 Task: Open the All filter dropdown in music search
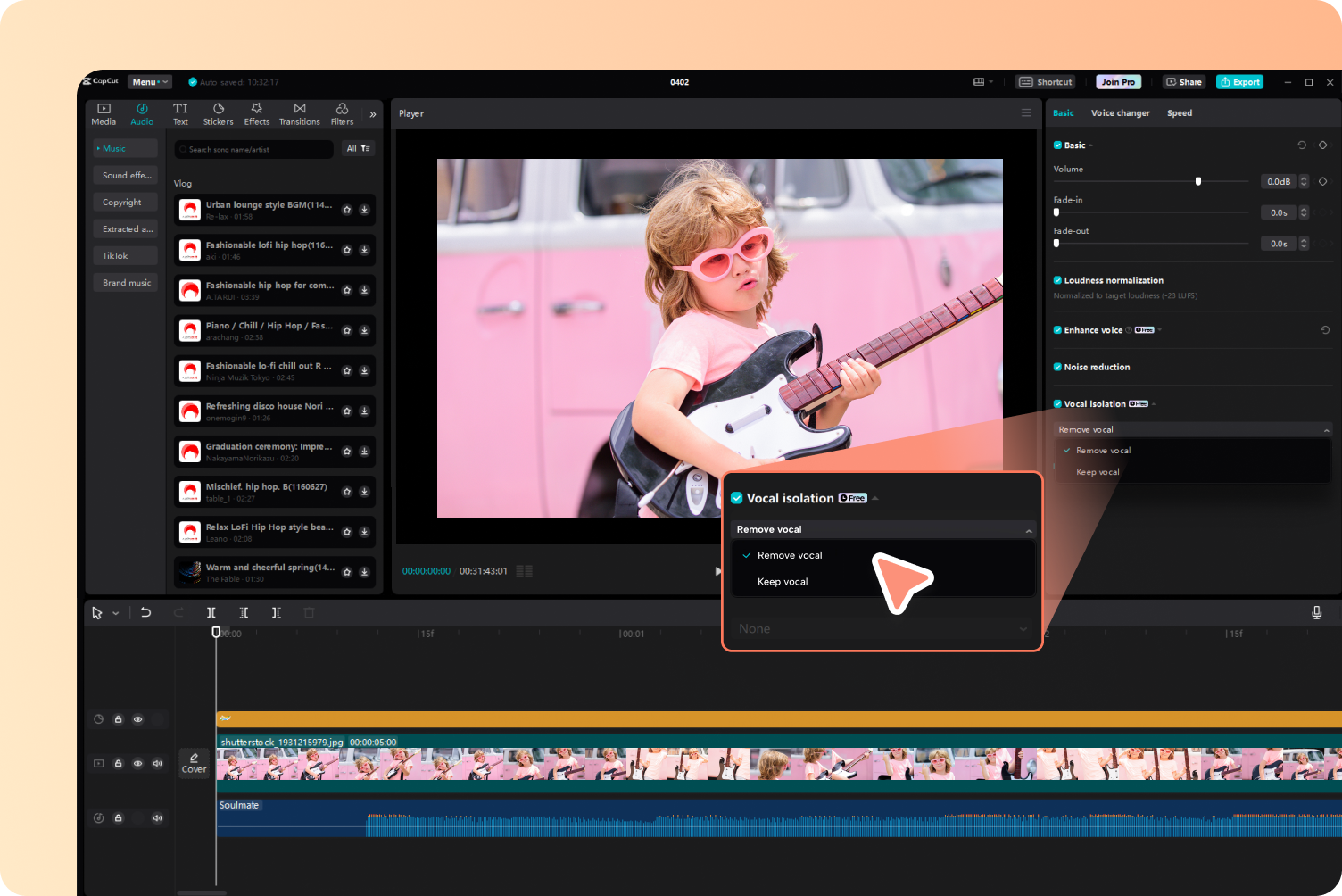(x=358, y=149)
